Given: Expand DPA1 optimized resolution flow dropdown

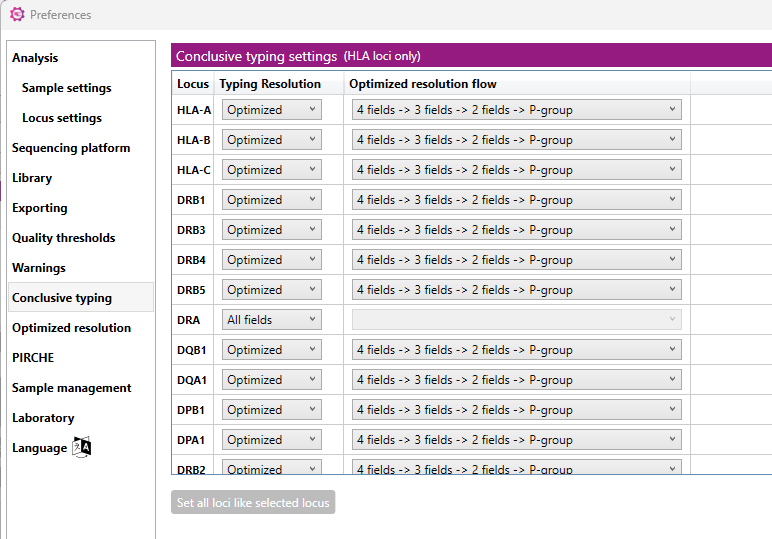Looking at the screenshot, I should click(x=516, y=440).
